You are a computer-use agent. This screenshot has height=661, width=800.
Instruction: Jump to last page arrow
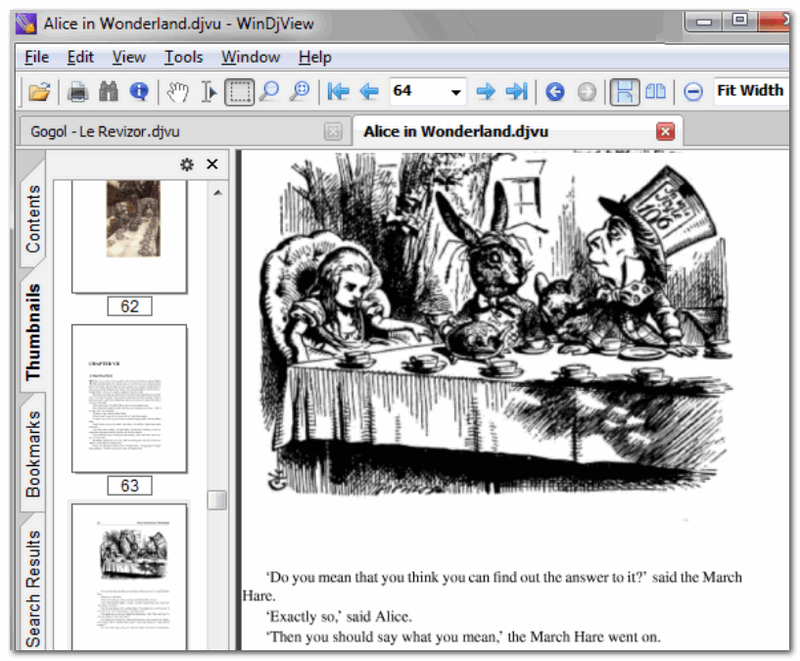pos(516,92)
